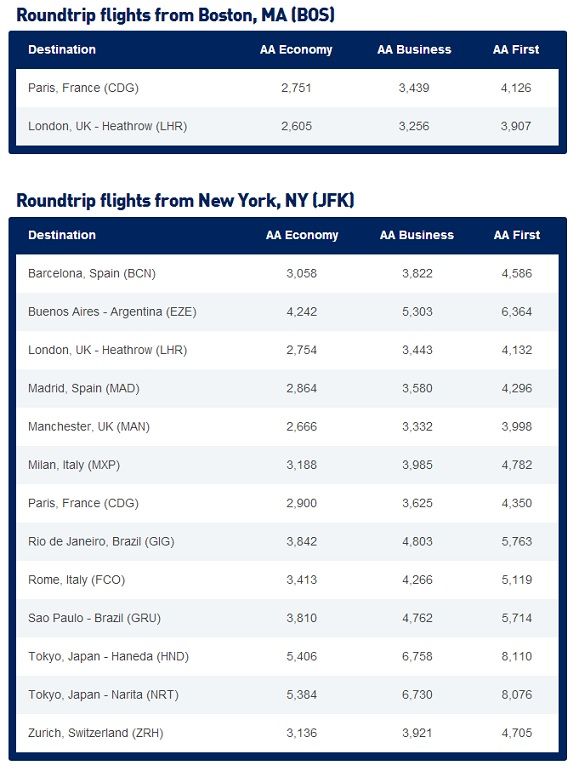The height and width of the screenshot is (777, 579).
Task: Click the Zurich, Switzerland (ZRH) destination
Action: pyautogui.click(x=96, y=732)
